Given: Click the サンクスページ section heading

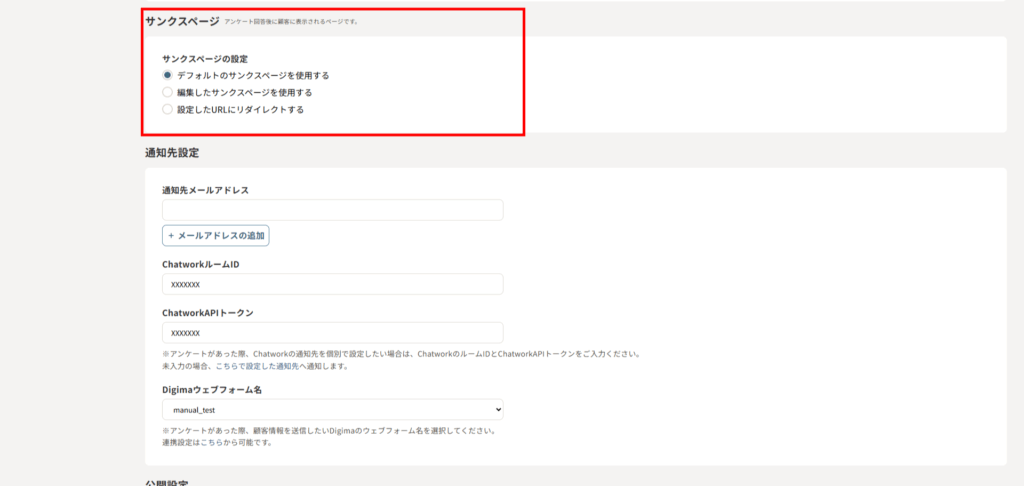Looking at the screenshot, I should coord(181,21).
